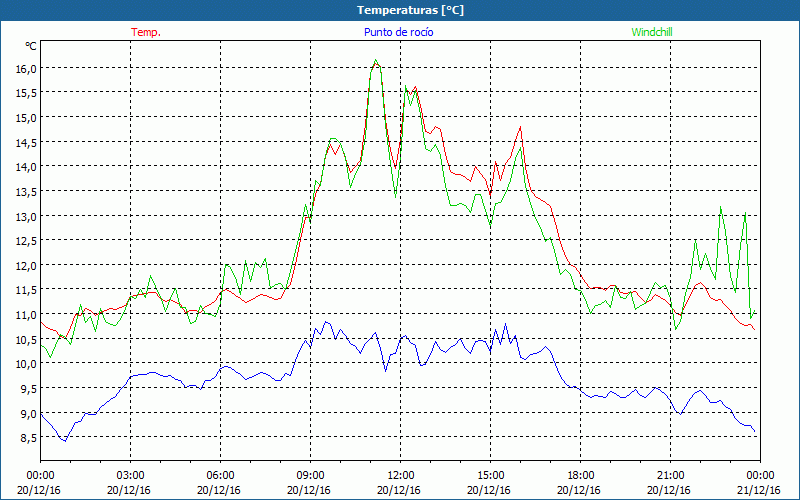Viewport: 800px width, 500px height.
Task: Click the 15:00 time axis label
Action: point(490,476)
